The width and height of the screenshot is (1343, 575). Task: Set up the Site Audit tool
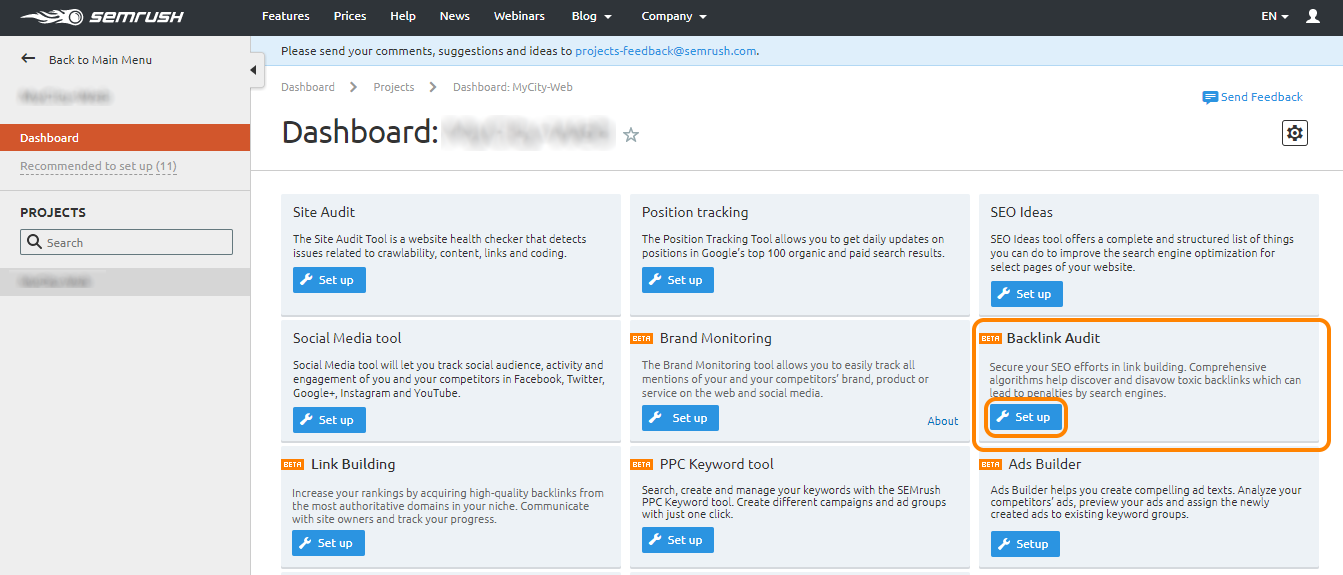[x=329, y=280]
